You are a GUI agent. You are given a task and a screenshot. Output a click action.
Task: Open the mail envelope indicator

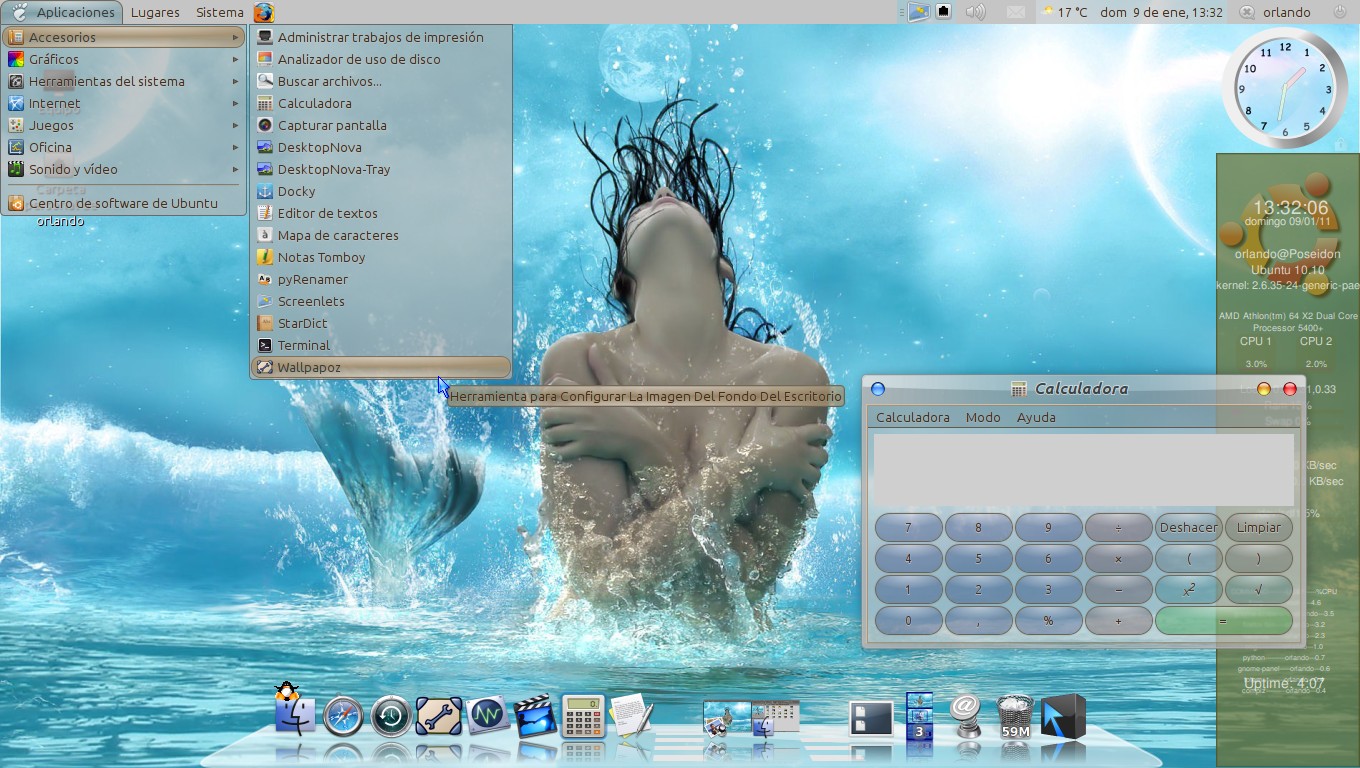tap(1015, 12)
